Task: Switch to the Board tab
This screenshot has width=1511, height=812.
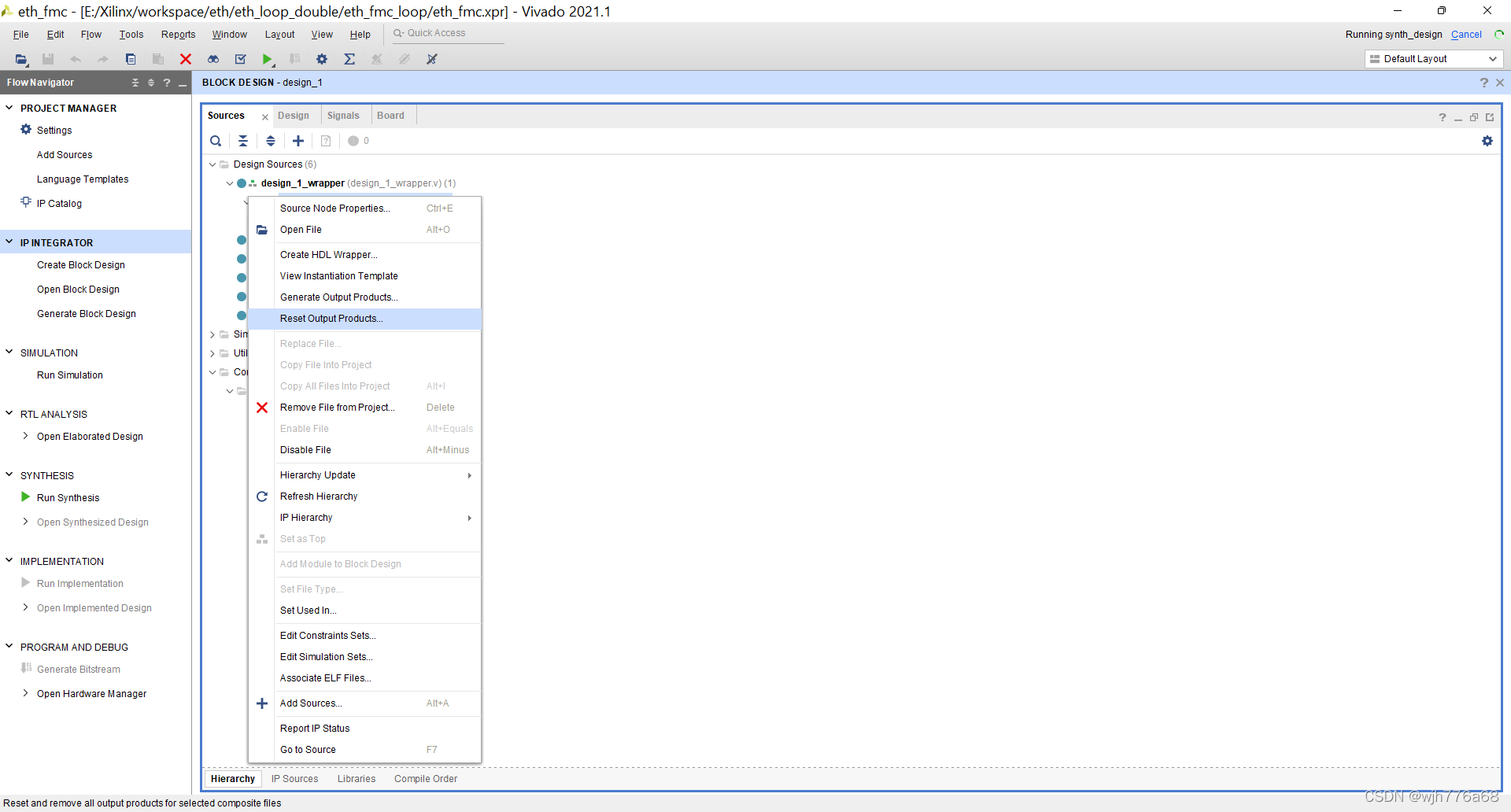Action: pyautogui.click(x=390, y=116)
